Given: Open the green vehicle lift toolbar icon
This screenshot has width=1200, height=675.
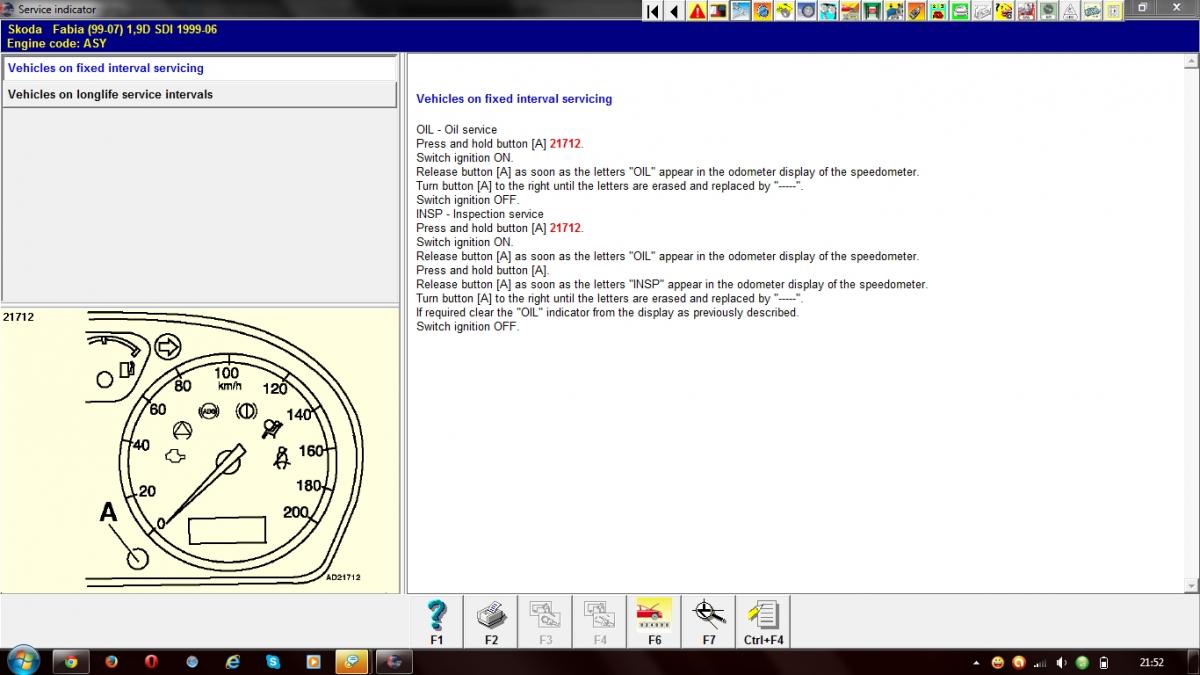Looking at the screenshot, I should pos(872,11).
